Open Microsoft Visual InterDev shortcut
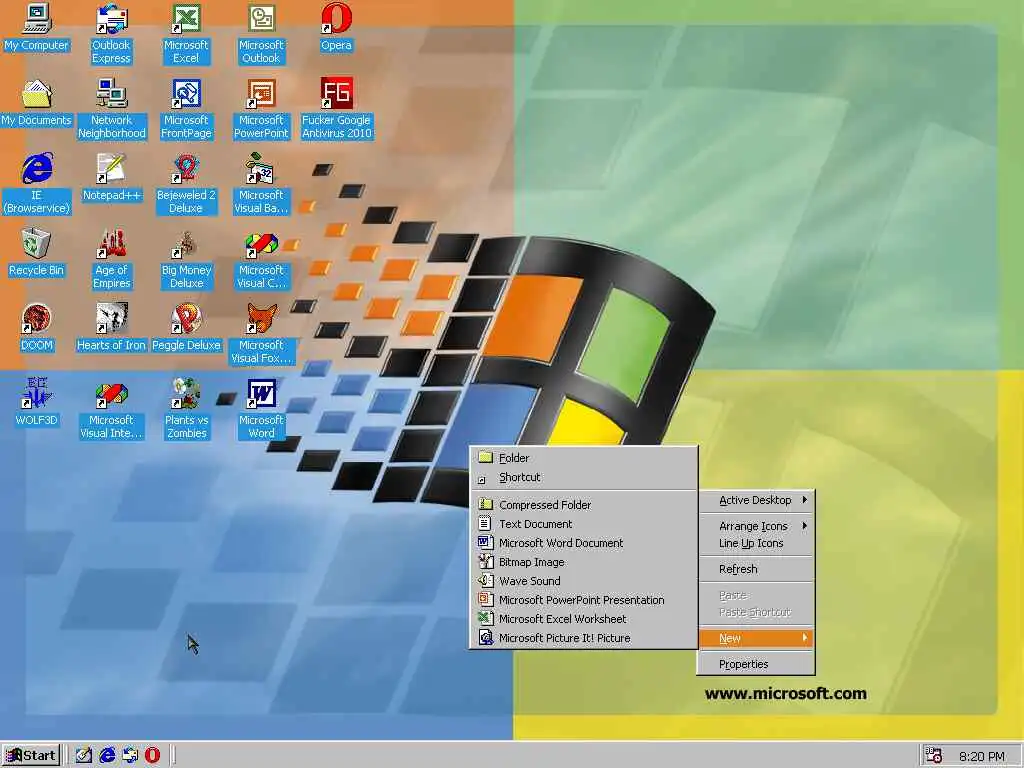Screen dimensions: 1024x768 [x=112, y=409]
